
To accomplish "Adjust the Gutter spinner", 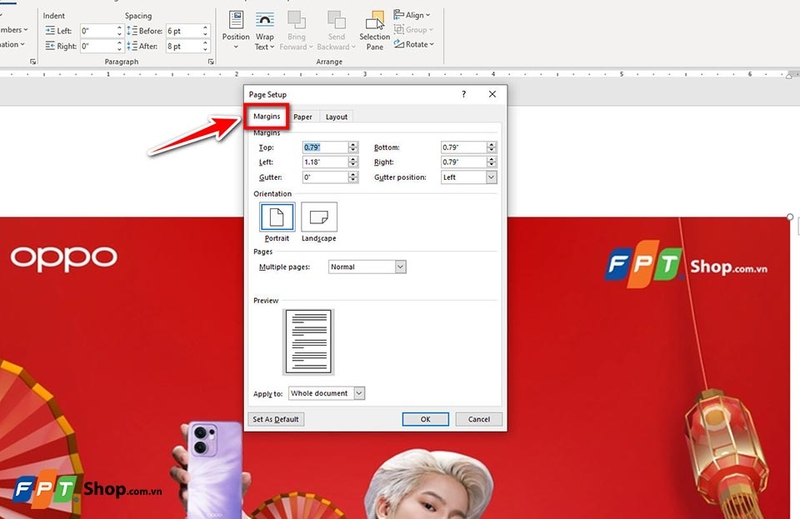I will click(353, 177).
